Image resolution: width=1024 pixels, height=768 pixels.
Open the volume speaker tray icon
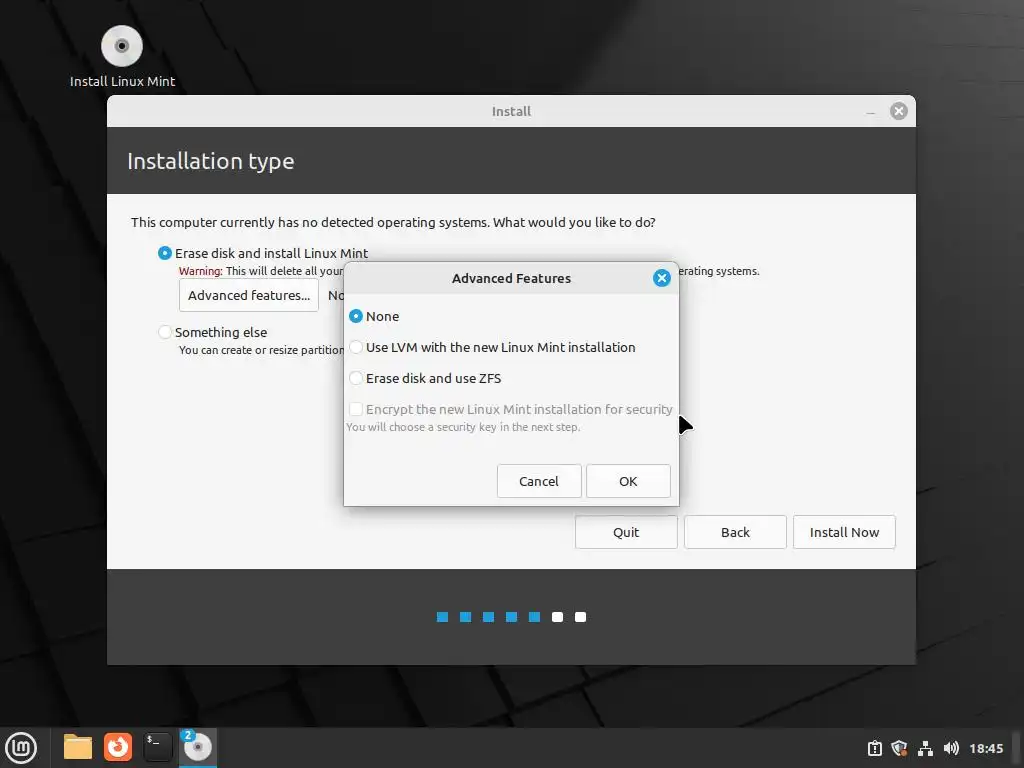click(x=951, y=748)
